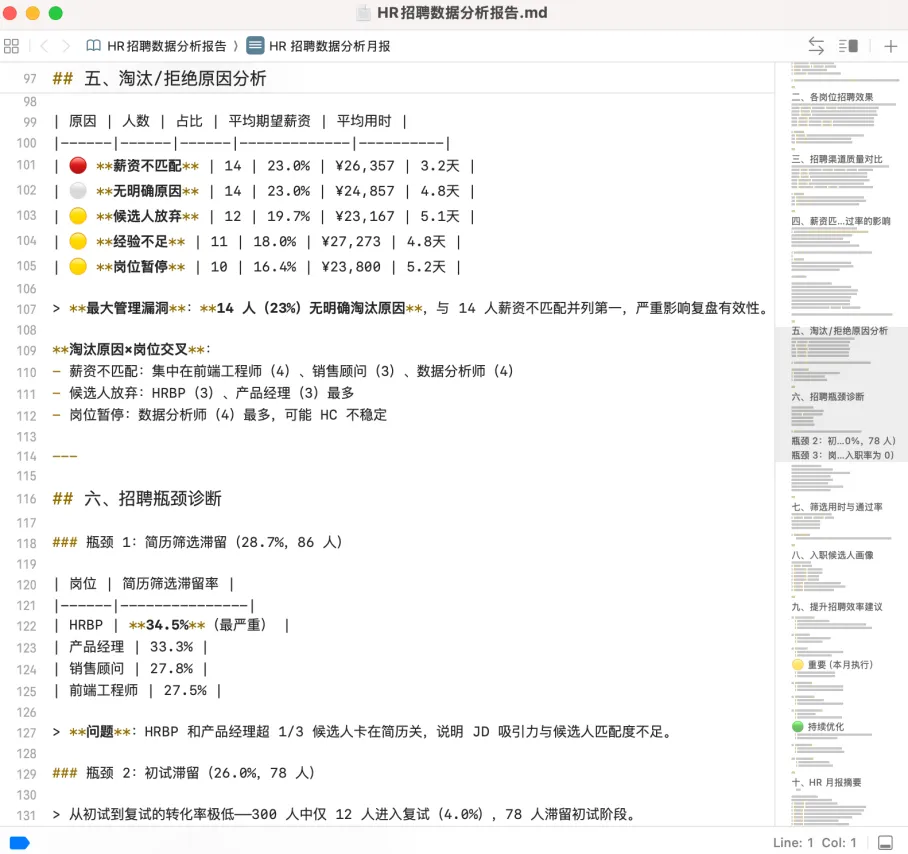
Task: Jump to 瓶颈 3 entry in outline
Action: tap(843, 456)
